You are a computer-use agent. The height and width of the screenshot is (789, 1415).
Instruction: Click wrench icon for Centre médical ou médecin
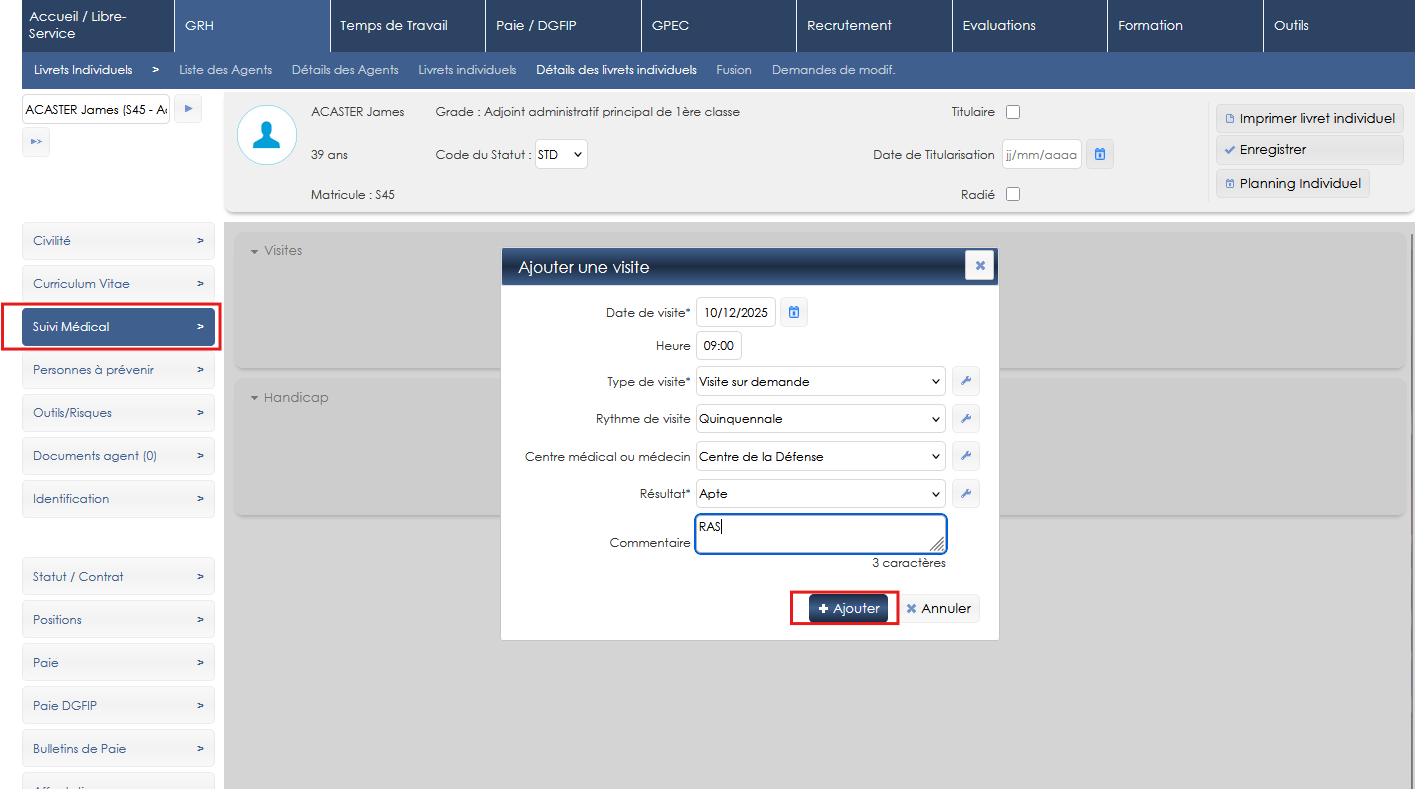pos(965,457)
